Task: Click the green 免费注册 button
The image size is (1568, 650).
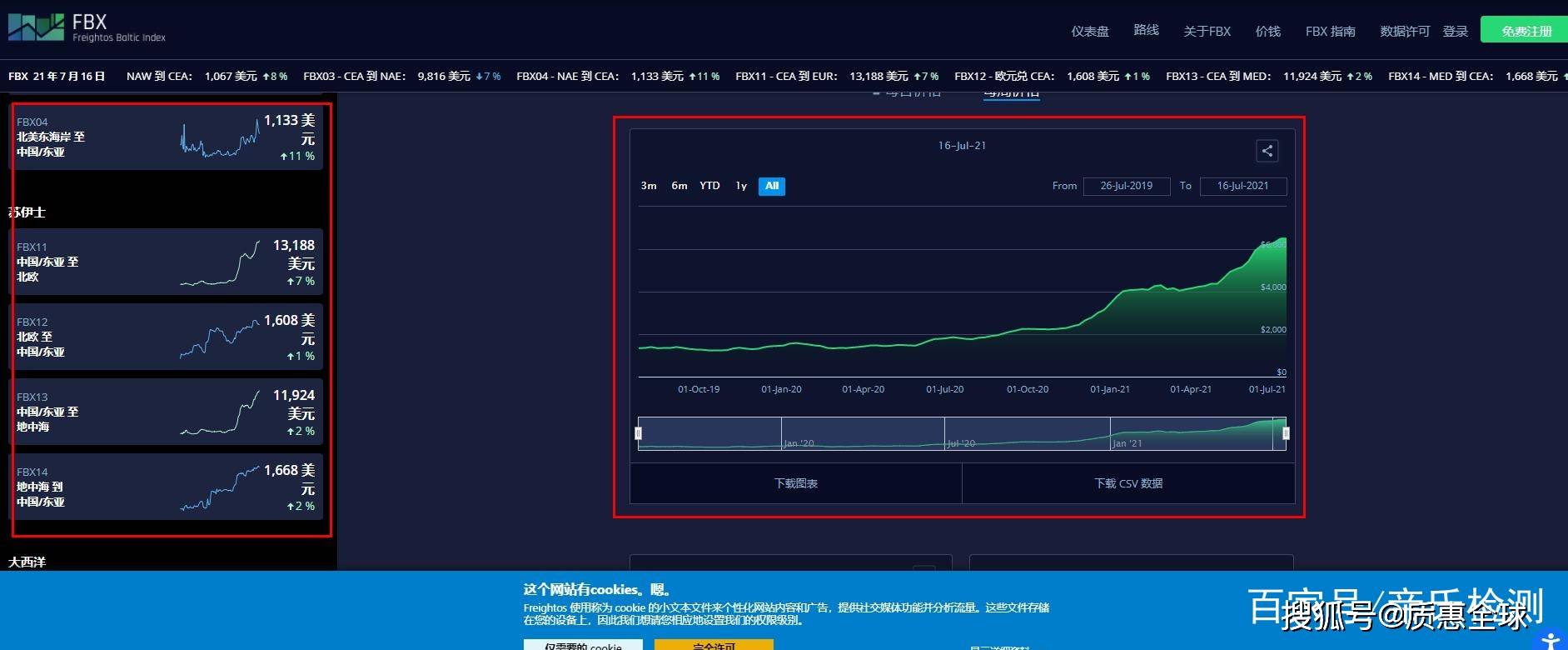Action: (1526, 31)
